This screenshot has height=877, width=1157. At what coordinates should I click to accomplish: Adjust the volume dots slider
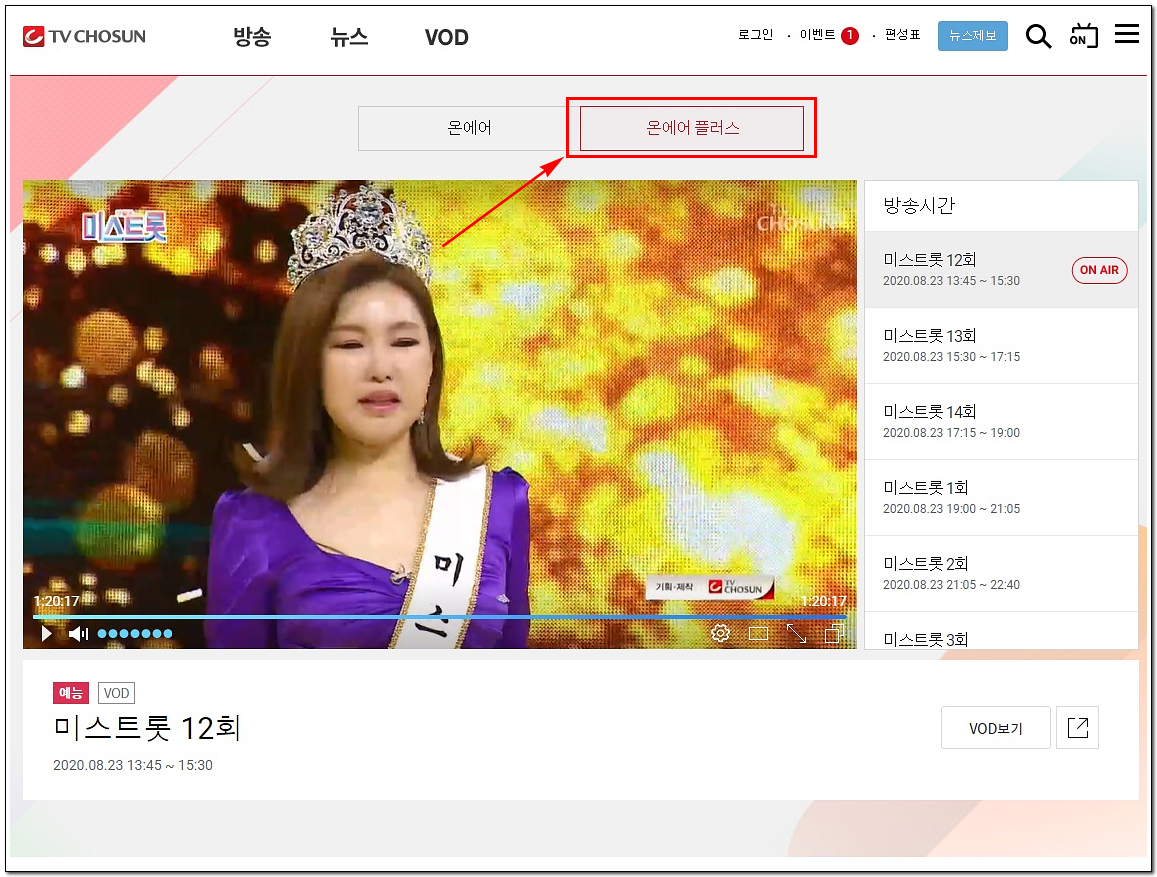(x=135, y=634)
